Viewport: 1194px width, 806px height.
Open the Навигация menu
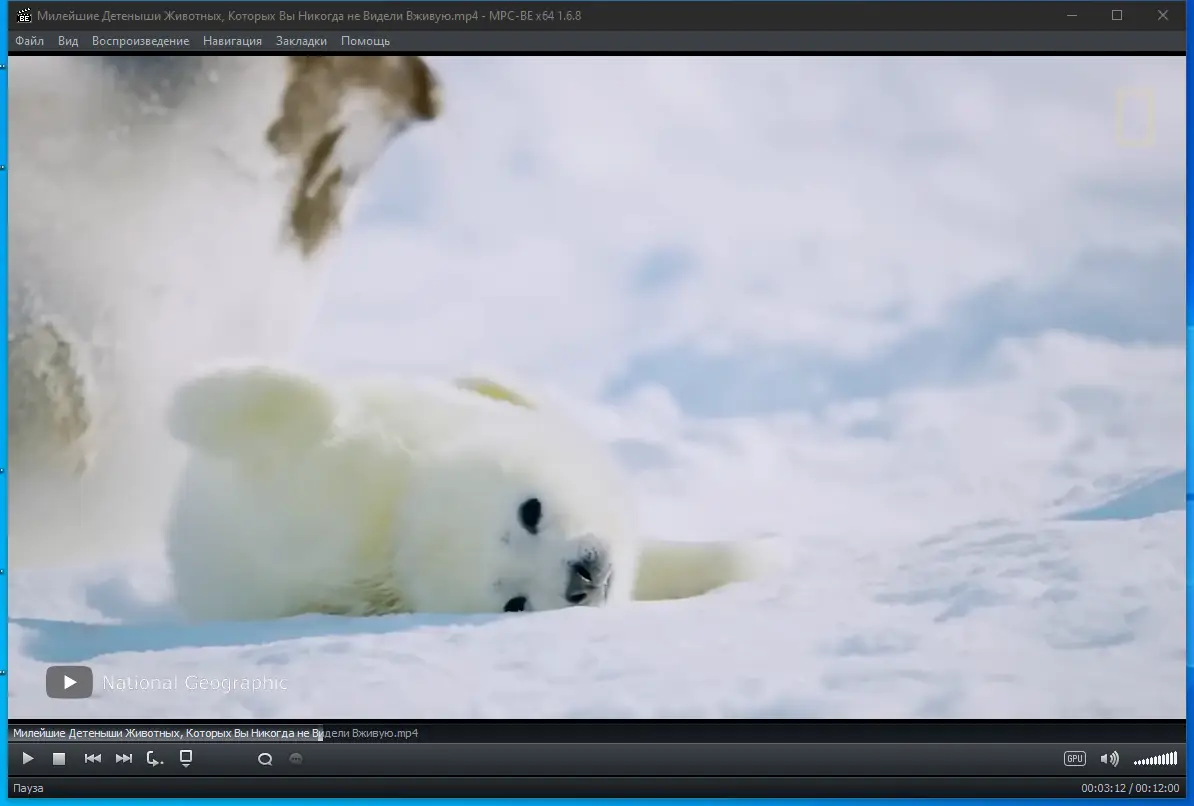tap(232, 41)
